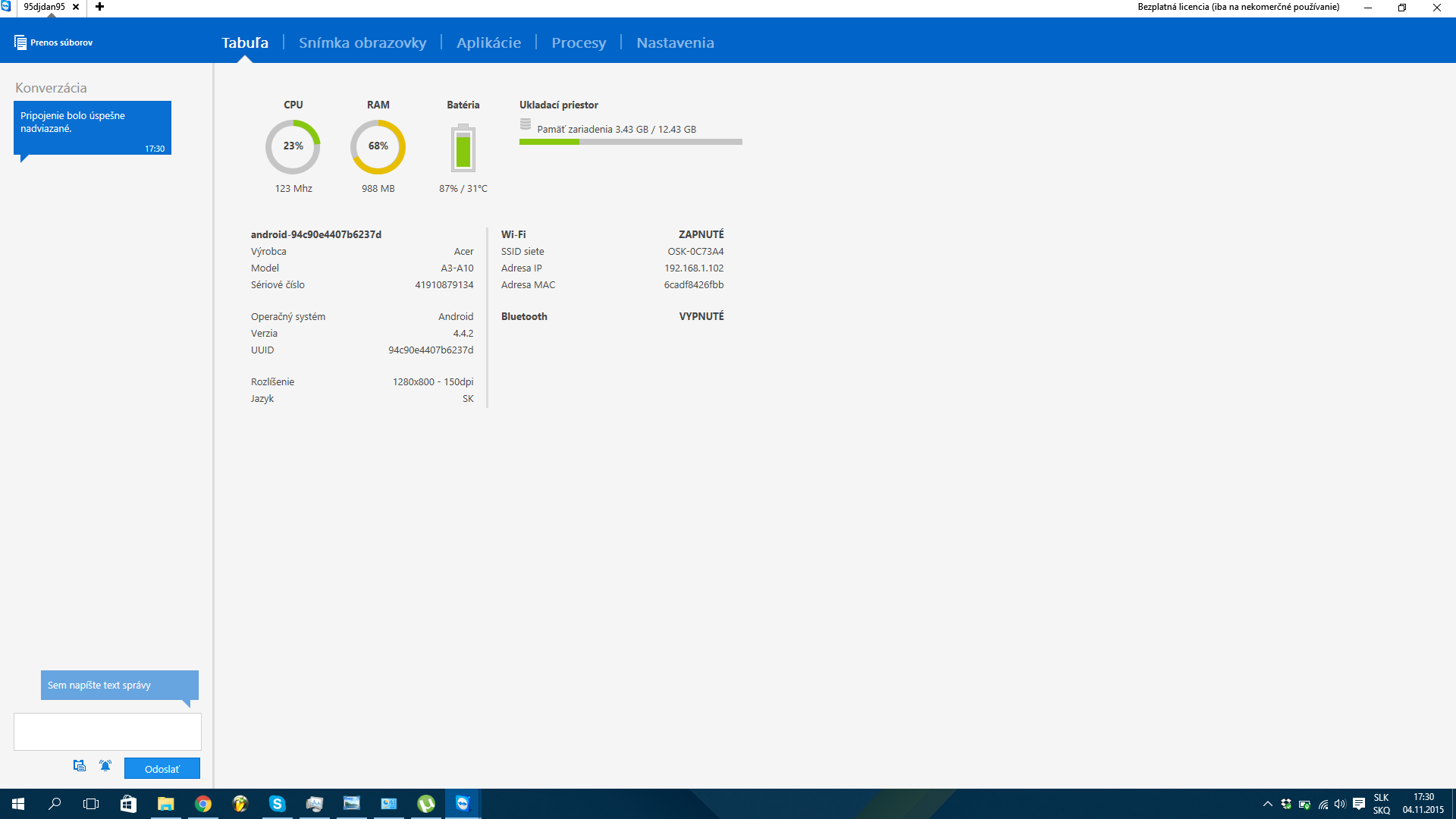
Task: Open the TeamViewer taskbar icon
Action: [463, 804]
